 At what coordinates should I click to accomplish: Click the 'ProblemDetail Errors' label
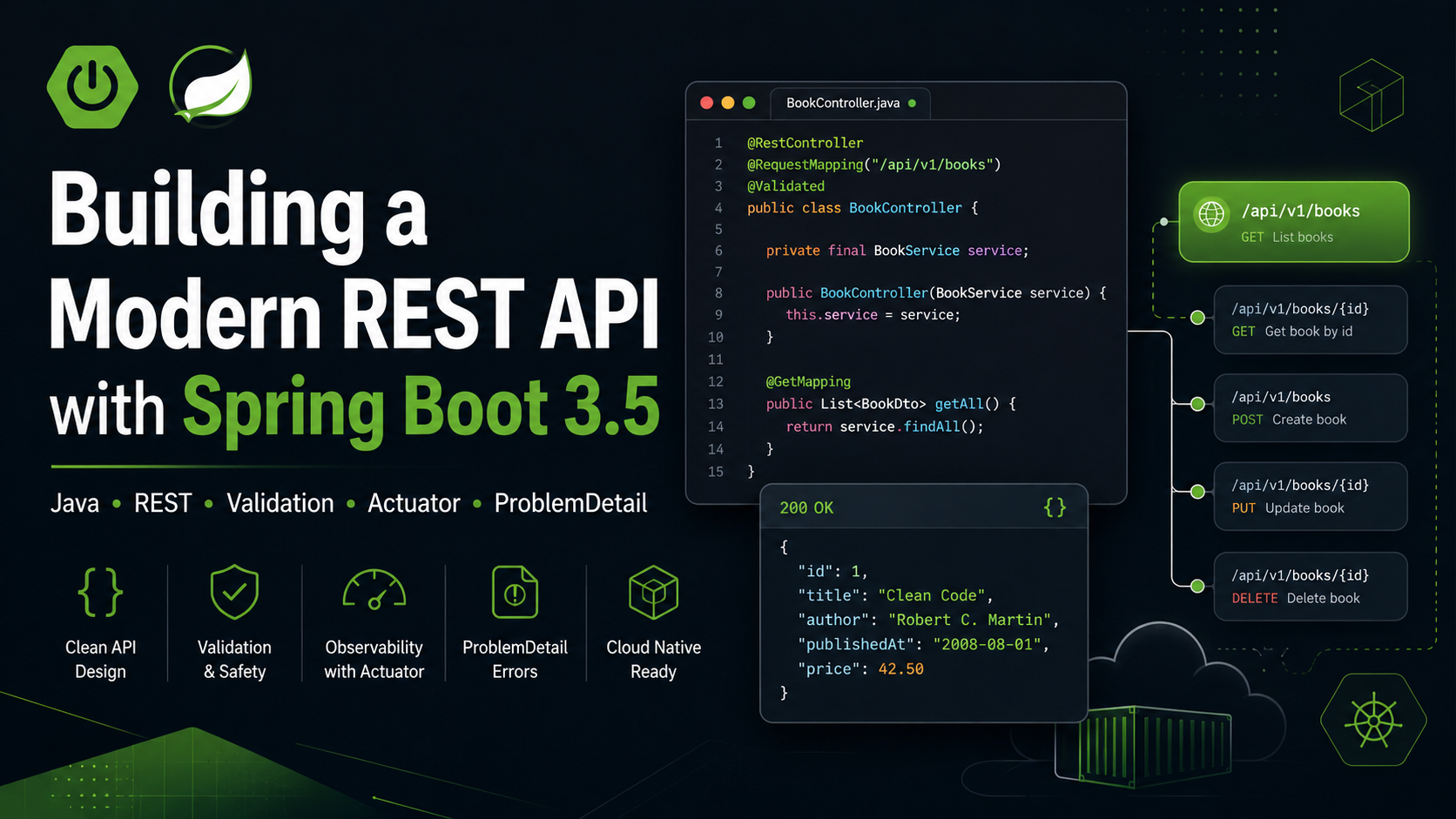[x=515, y=660]
